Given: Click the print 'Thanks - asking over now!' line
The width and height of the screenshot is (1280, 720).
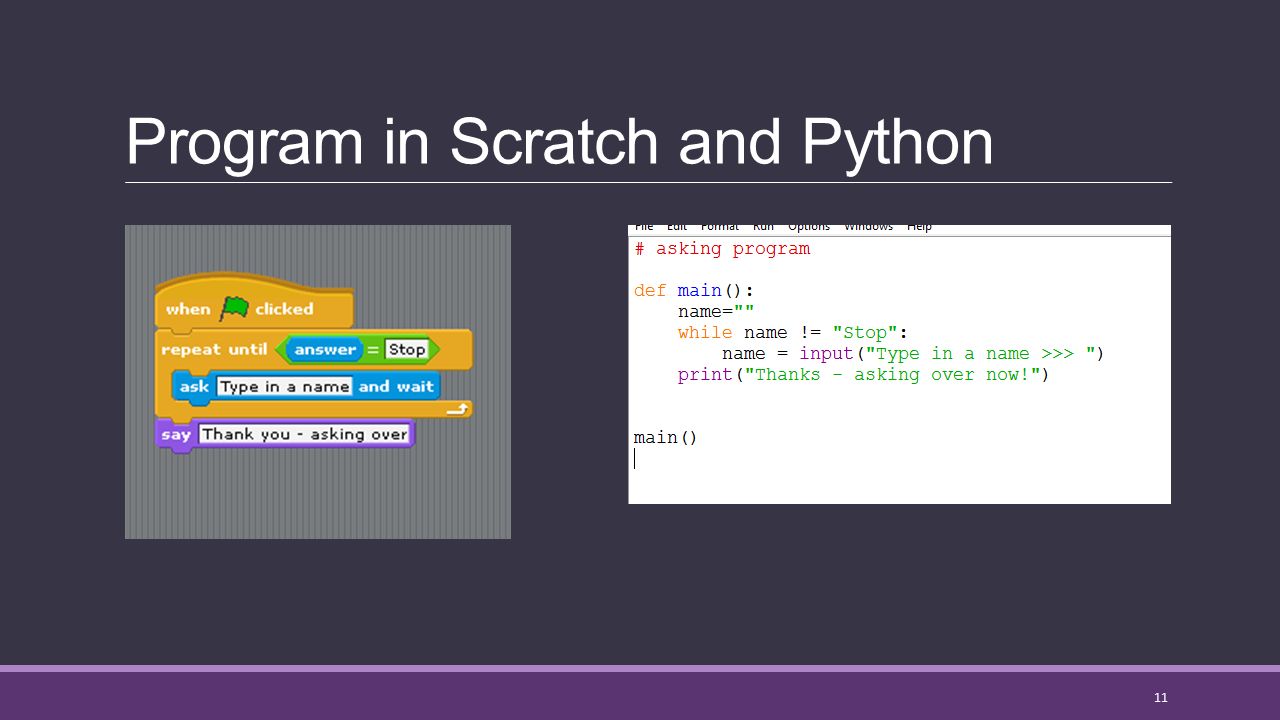Looking at the screenshot, I should coord(863,375).
